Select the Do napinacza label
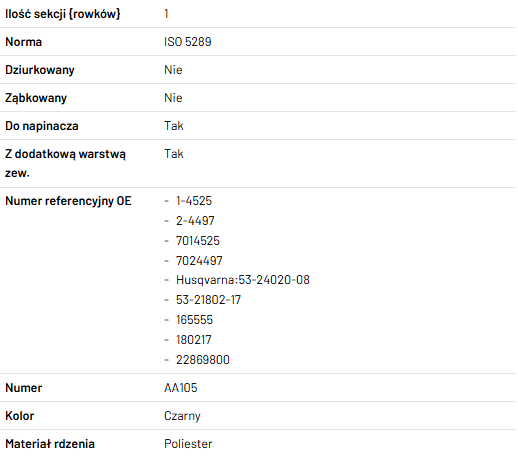518x456 pixels. coord(42,126)
